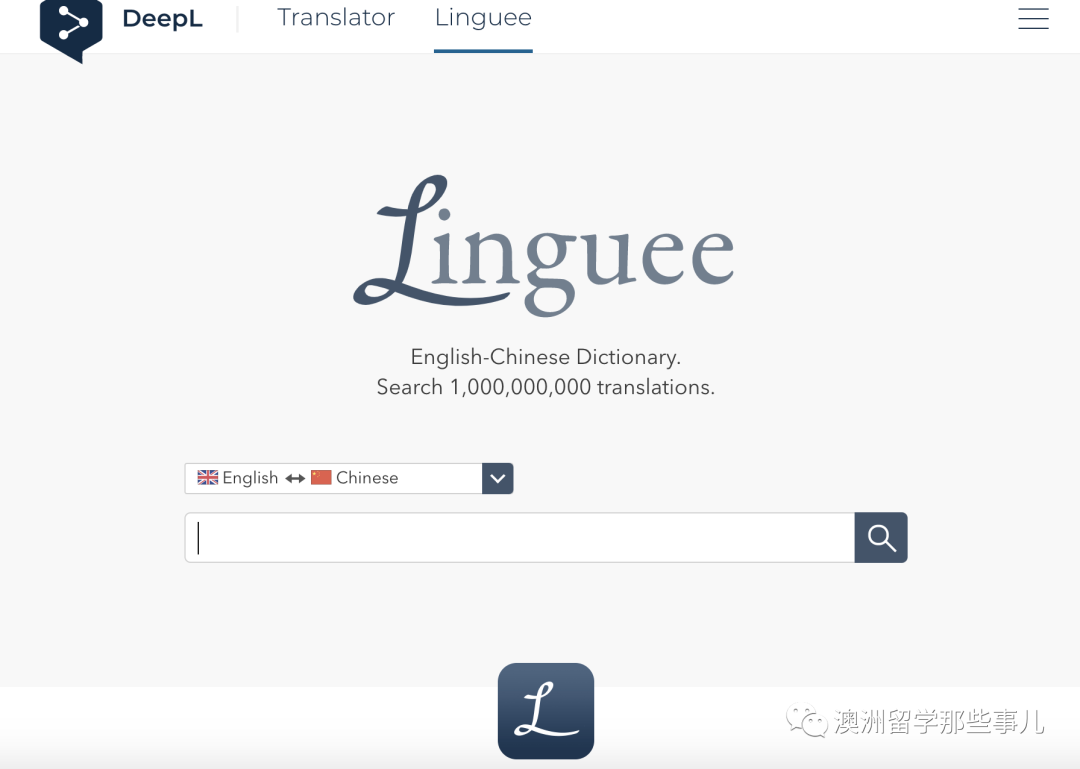The height and width of the screenshot is (769, 1080).
Task: Click the UK flag icon in language selector
Action: click(x=207, y=478)
